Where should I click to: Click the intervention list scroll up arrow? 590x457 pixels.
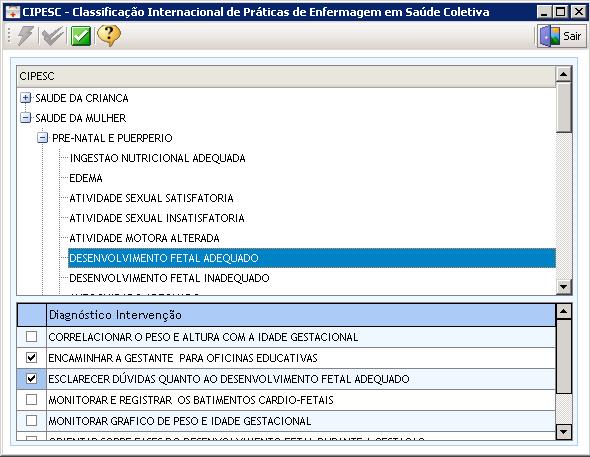click(563, 311)
